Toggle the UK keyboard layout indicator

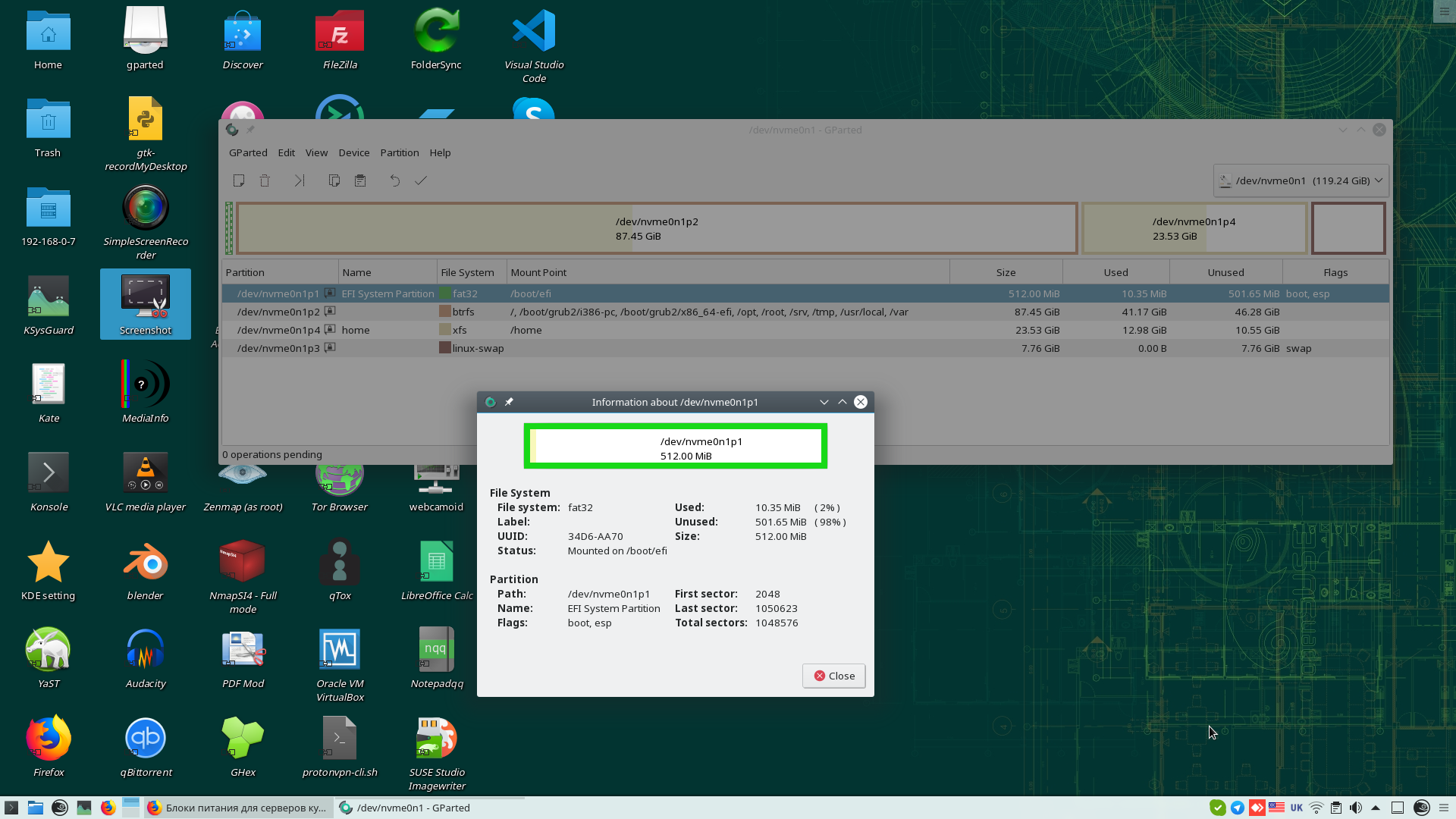tap(1297, 808)
